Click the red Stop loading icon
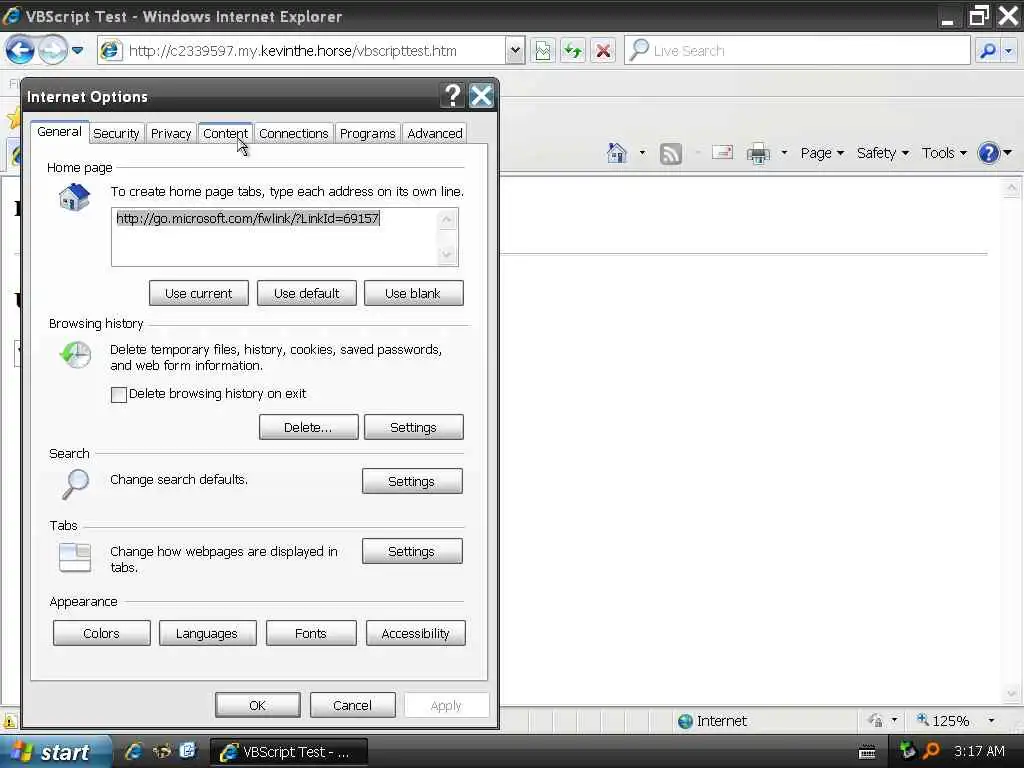This screenshot has height=768, width=1024. 603,50
